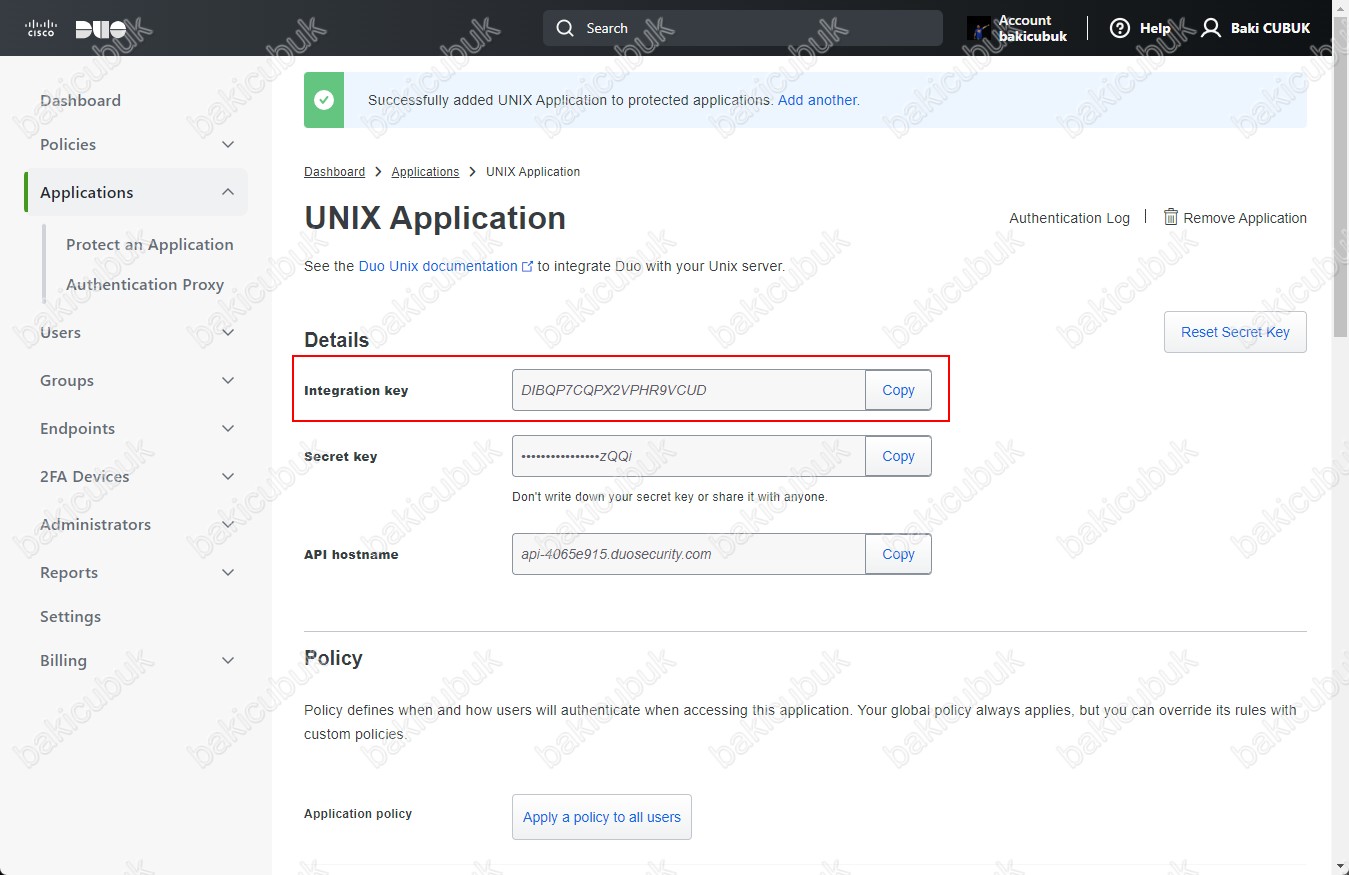Screen dimensions: 1349x875
Task: Expand the Users sidebar chevron
Action: 228,333
